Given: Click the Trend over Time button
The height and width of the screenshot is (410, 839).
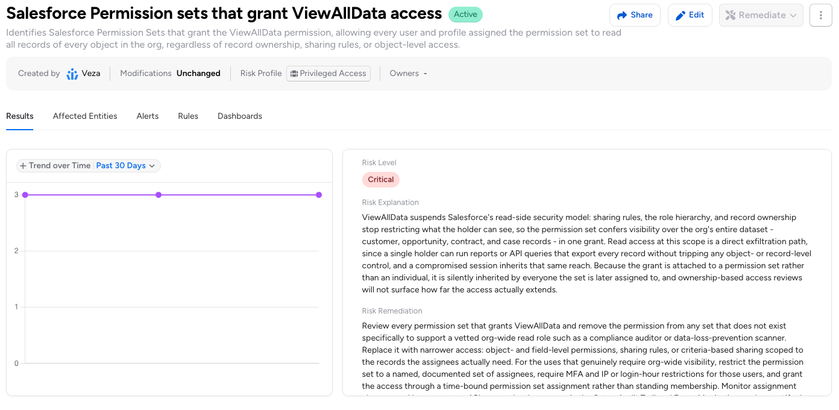Looking at the screenshot, I should (55, 166).
